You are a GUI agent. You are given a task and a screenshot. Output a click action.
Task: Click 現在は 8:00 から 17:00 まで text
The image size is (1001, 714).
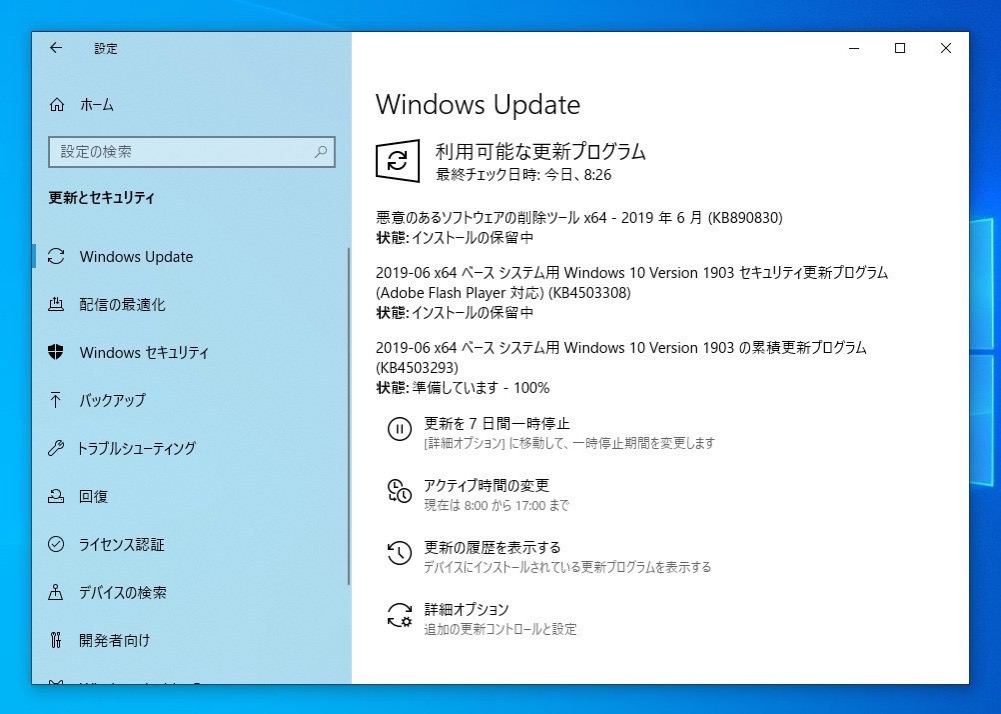(x=496, y=505)
